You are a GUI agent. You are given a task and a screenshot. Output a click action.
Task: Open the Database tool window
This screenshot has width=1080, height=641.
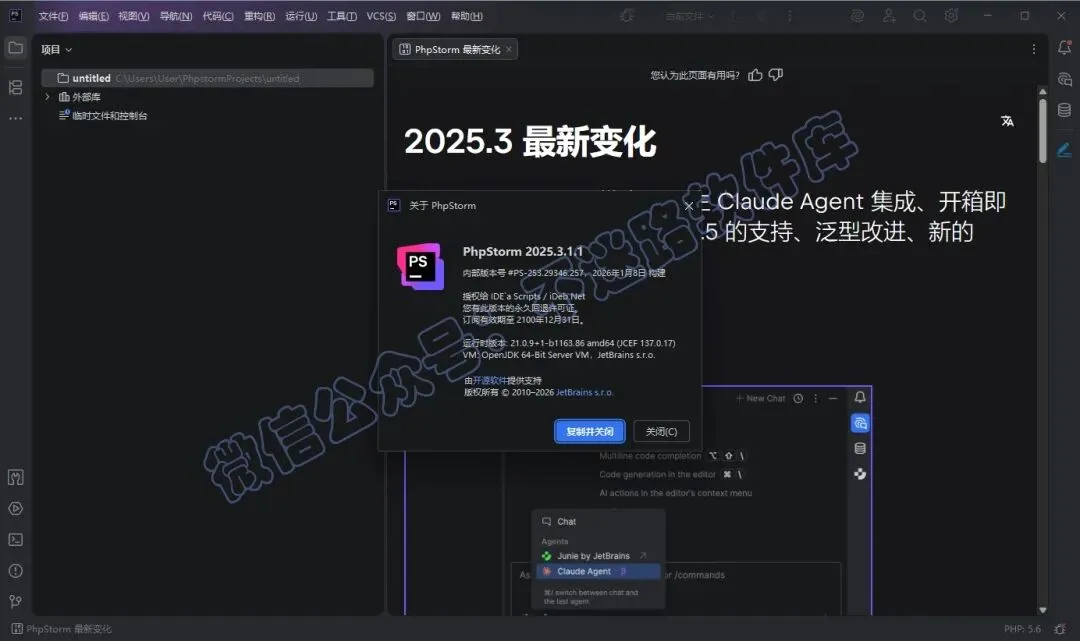[x=1064, y=110]
